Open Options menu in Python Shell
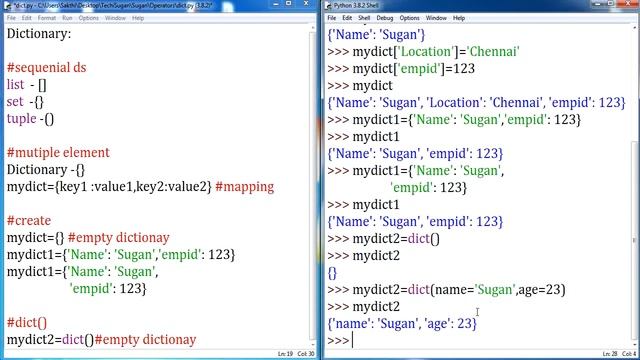 (409, 18)
